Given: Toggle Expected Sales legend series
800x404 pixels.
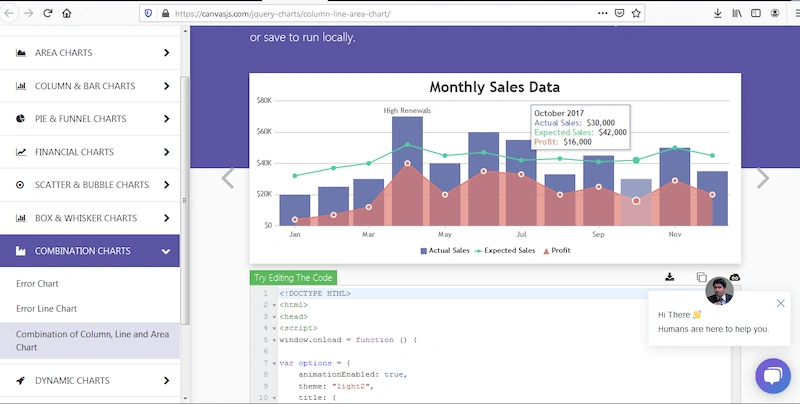Looking at the screenshot, I should coord(505,250).
